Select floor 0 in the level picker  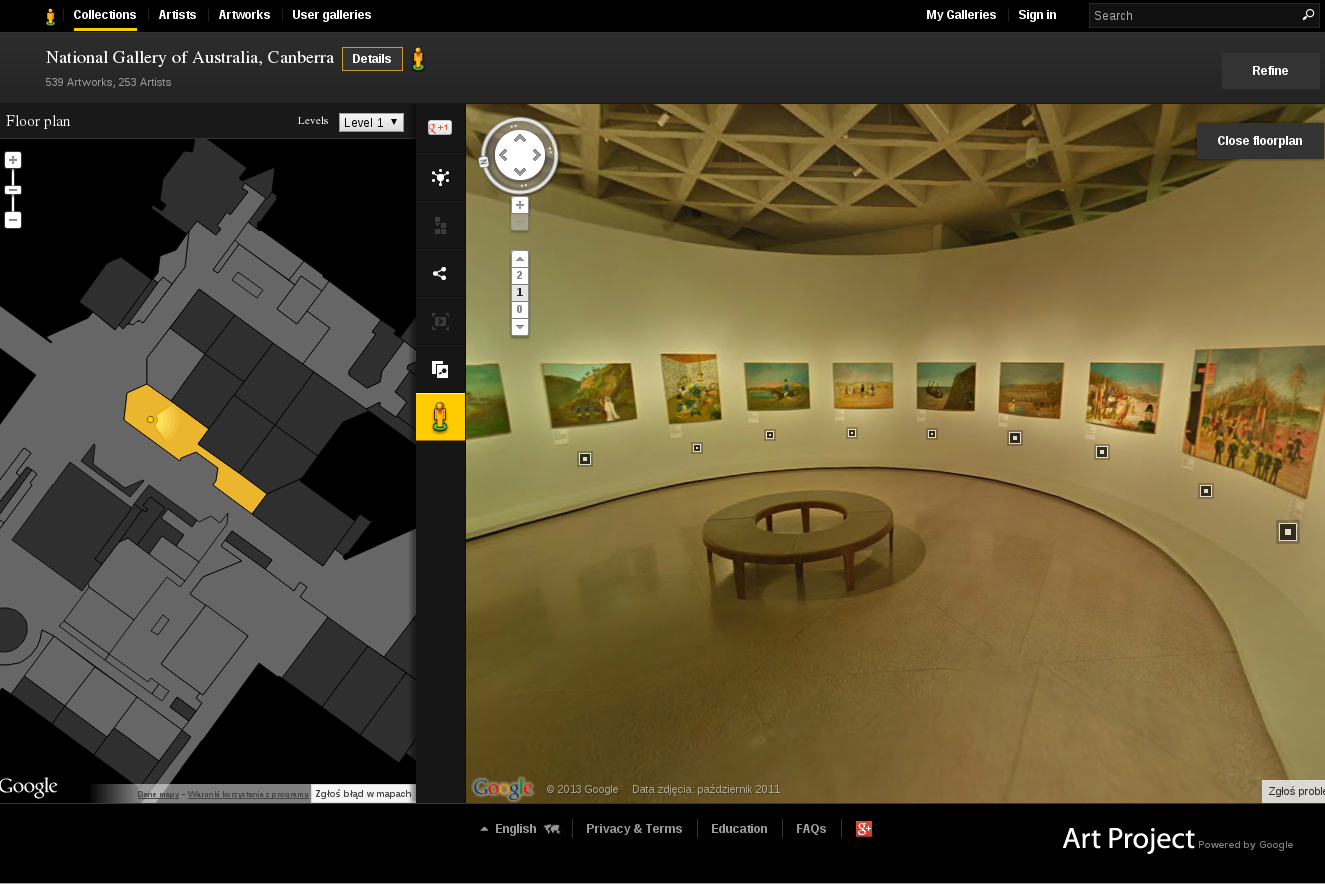click(520, 310)
